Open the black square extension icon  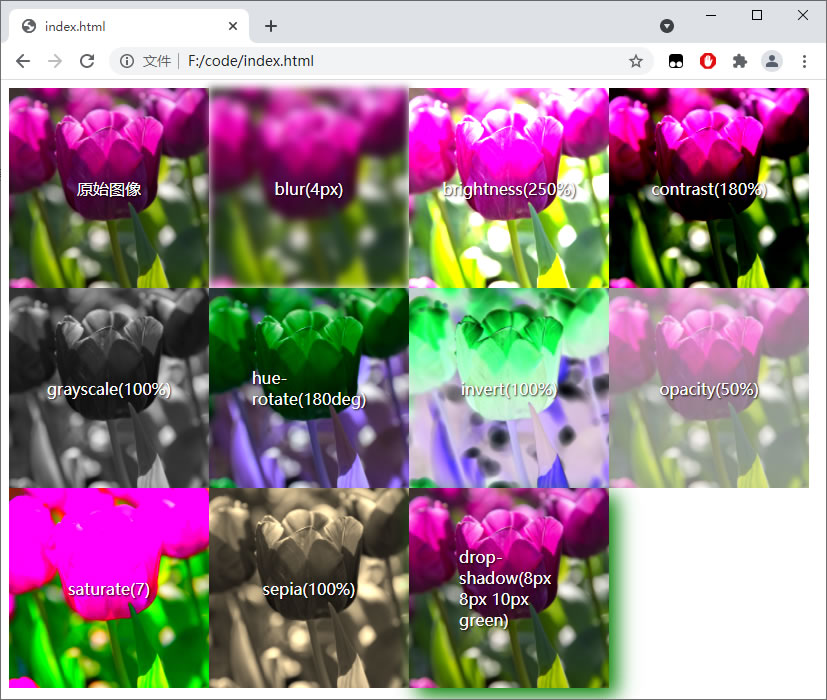point(676,61)
